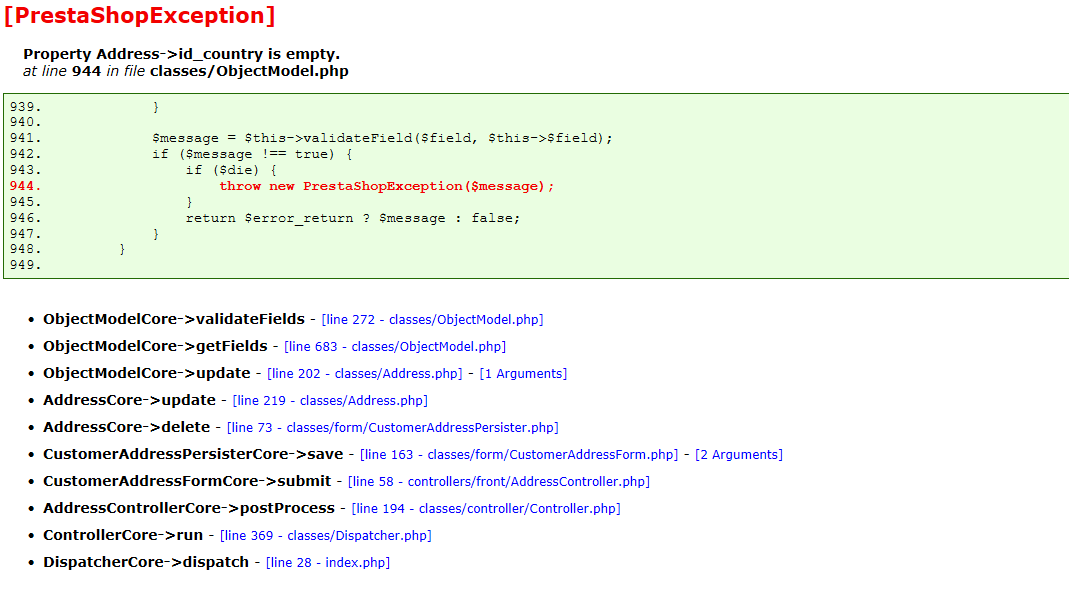Click CustomerAddressPersisterCore->save trace entry
Image resolution: width=1069 pixels, height=614 pixels.
193,455
